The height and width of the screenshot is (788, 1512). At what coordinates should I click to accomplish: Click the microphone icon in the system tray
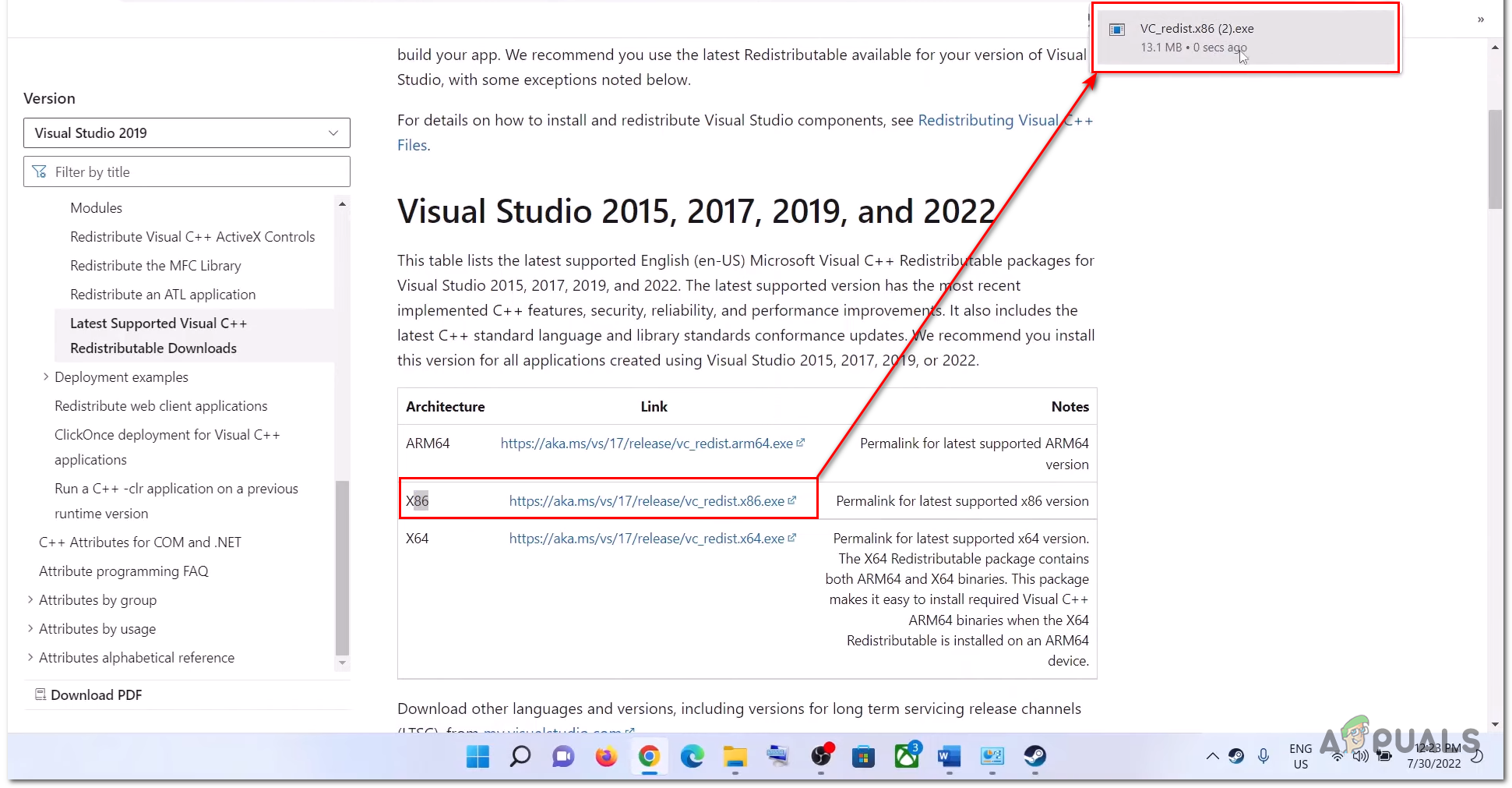1264,756
